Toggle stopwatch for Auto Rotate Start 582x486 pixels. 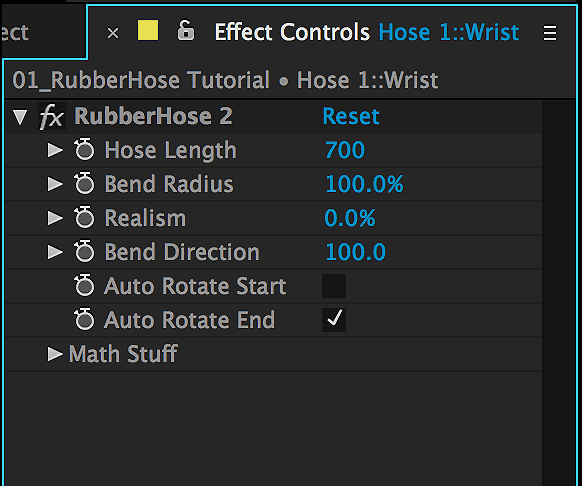[x=84, y=286]
